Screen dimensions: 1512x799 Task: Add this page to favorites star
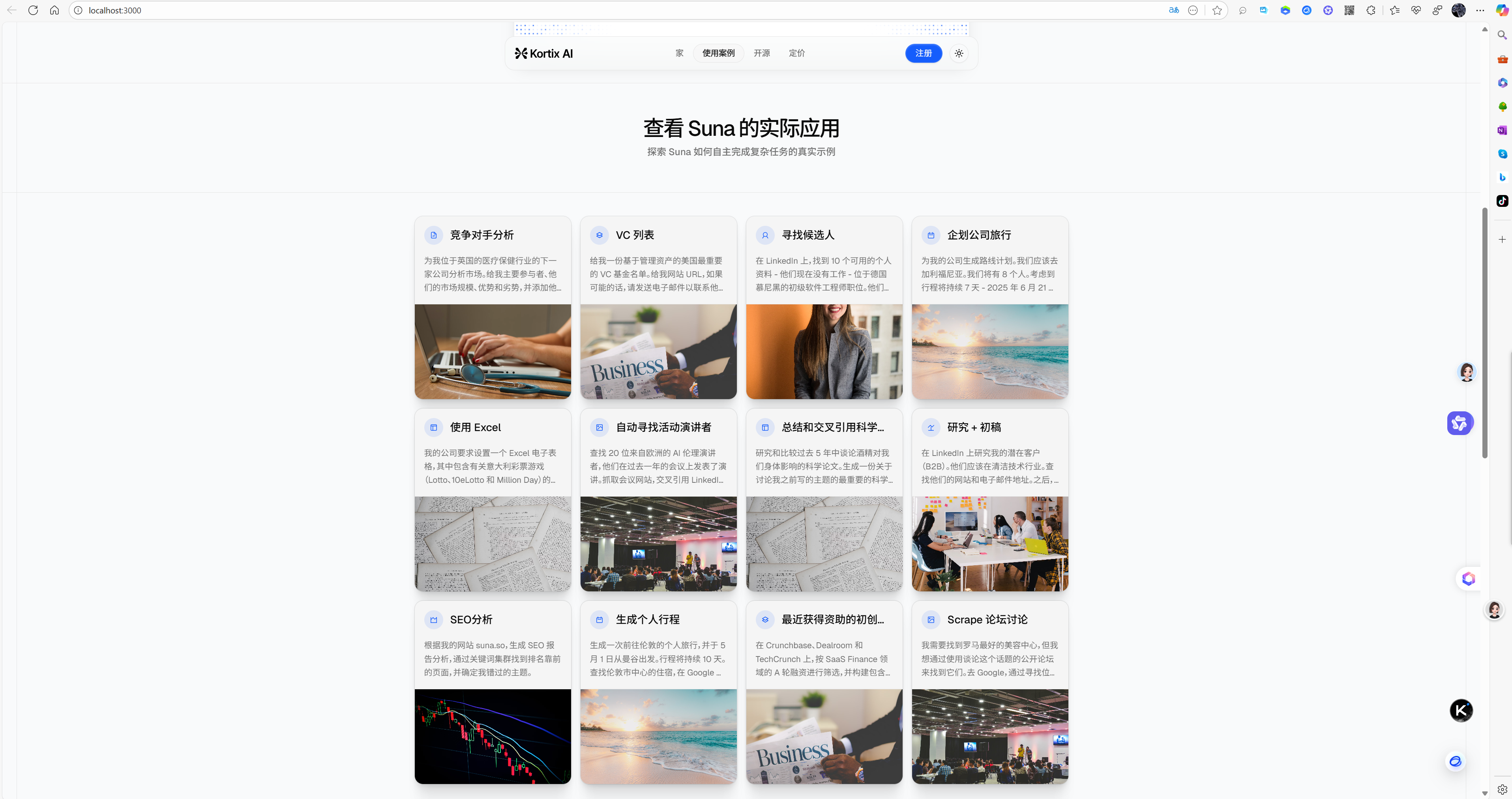pos(1217,11)
